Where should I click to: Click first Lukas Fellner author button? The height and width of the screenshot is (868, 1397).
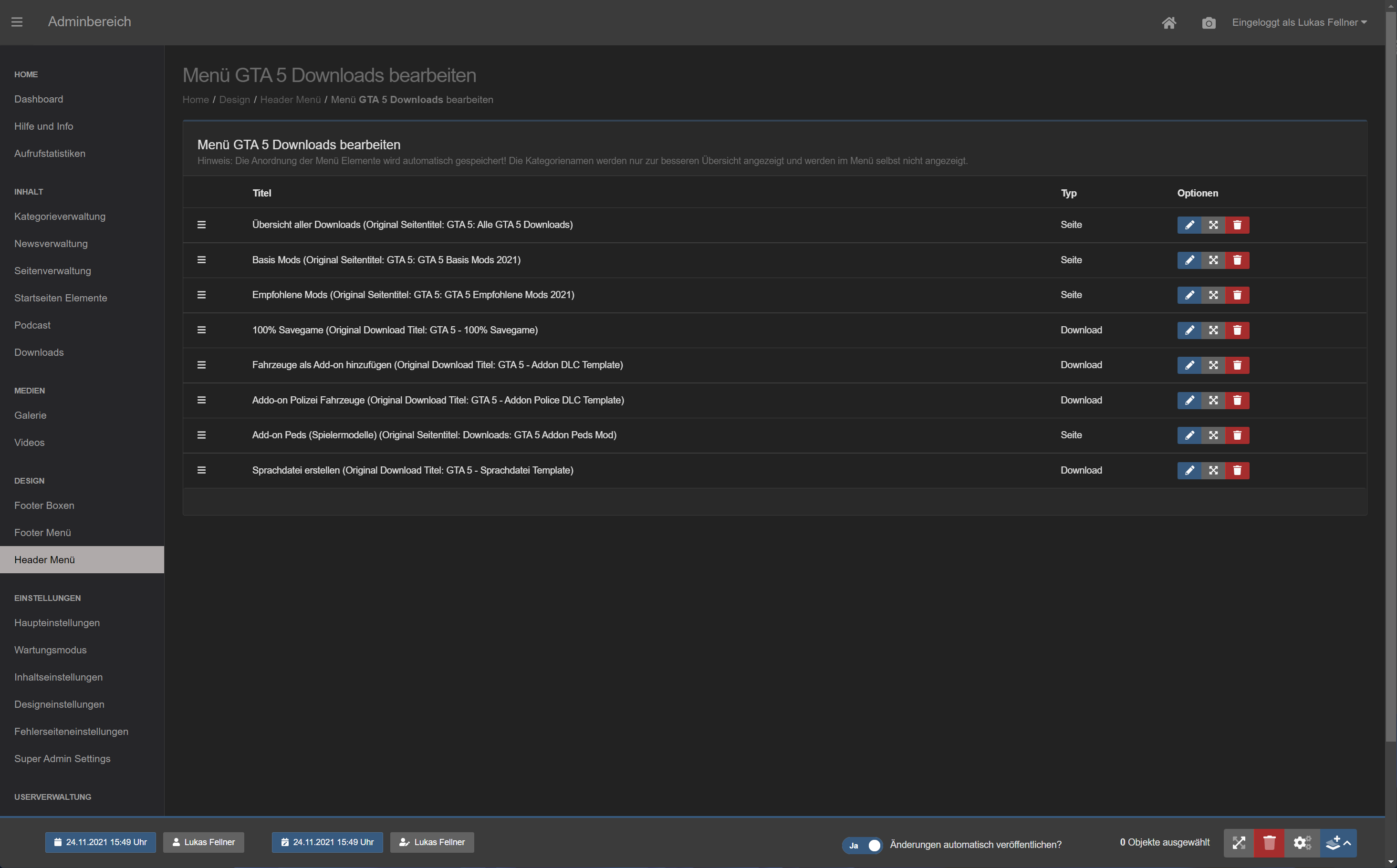click(x=203, y=842)
